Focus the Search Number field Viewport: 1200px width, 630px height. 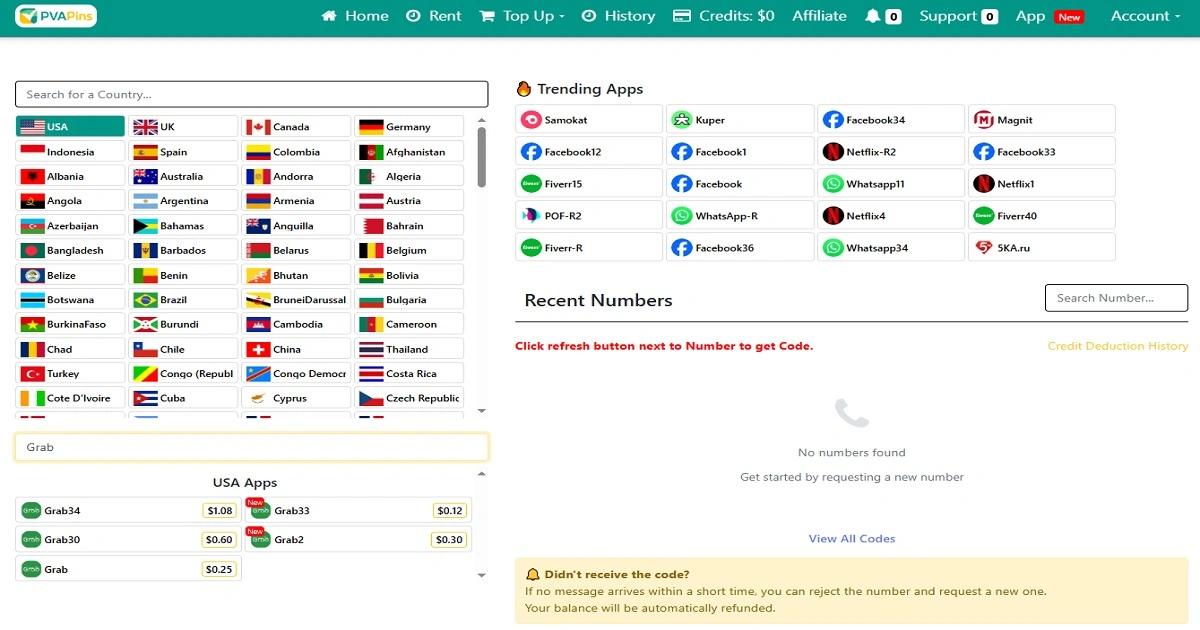[1116, 298]
